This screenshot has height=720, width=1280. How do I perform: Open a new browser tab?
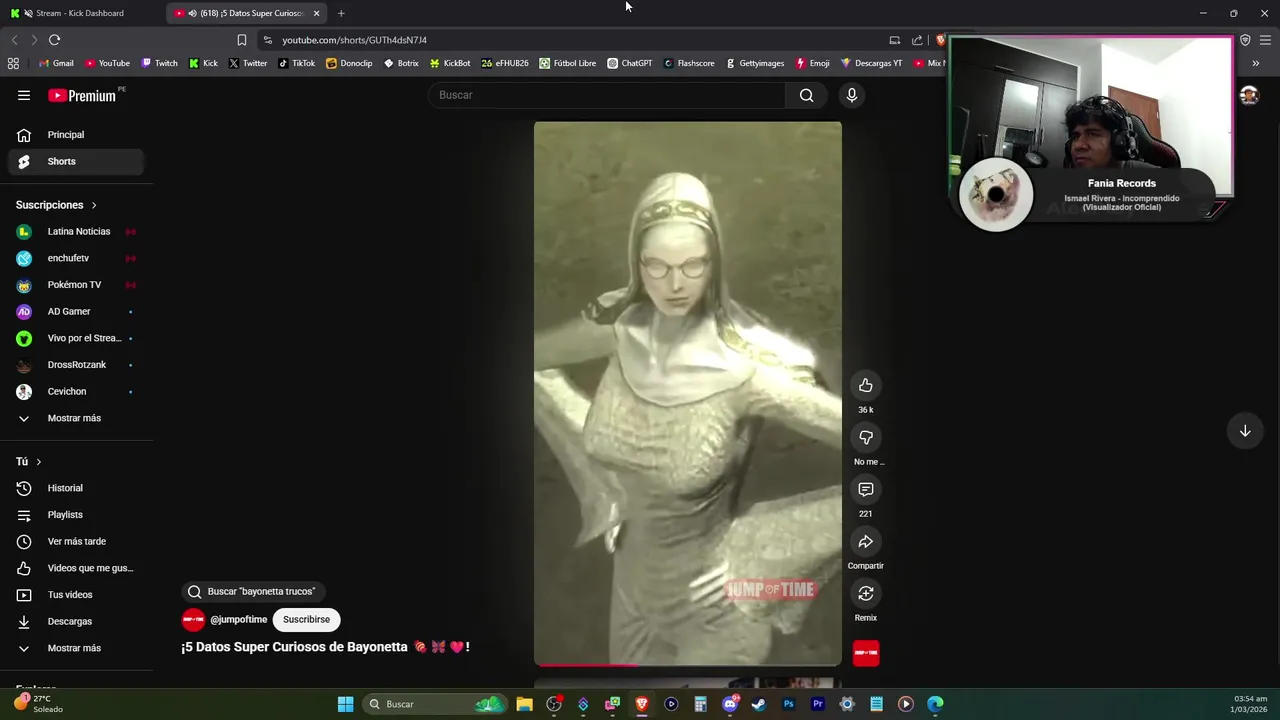tap(341, 13)
